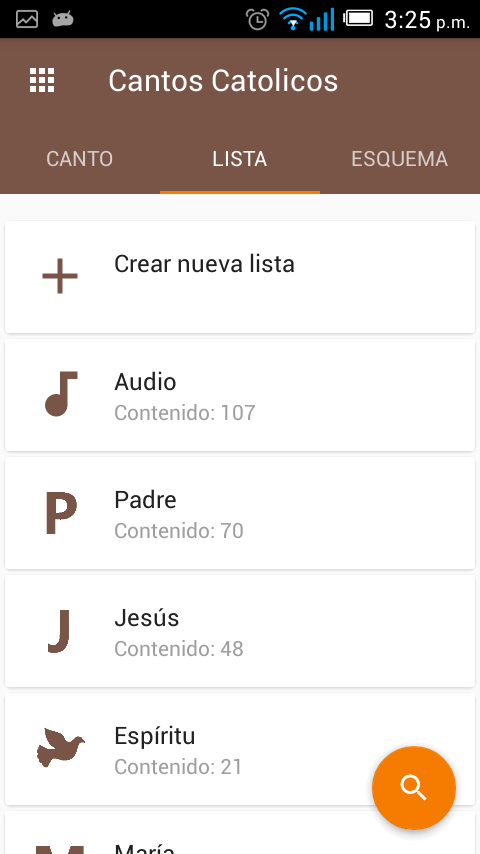Image resolution: width=480 pixels, height=854 pixels.
Task: Switch to the CANTO tab
Action: point(80,159)
